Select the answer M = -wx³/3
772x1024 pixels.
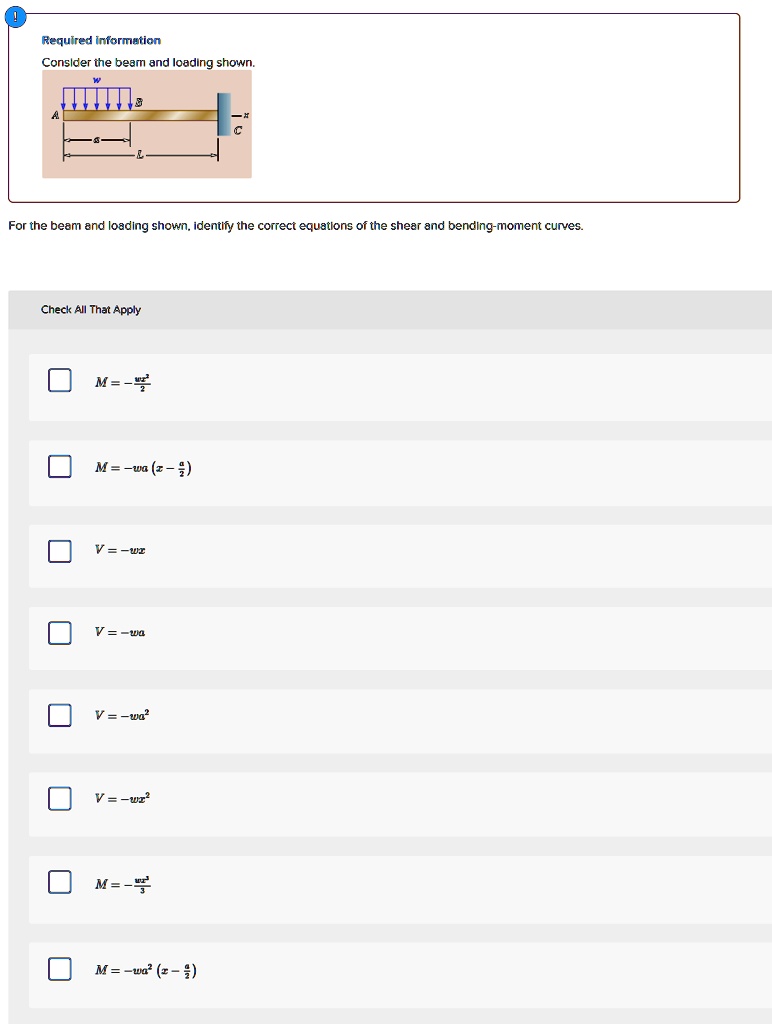tap(59, 881)
